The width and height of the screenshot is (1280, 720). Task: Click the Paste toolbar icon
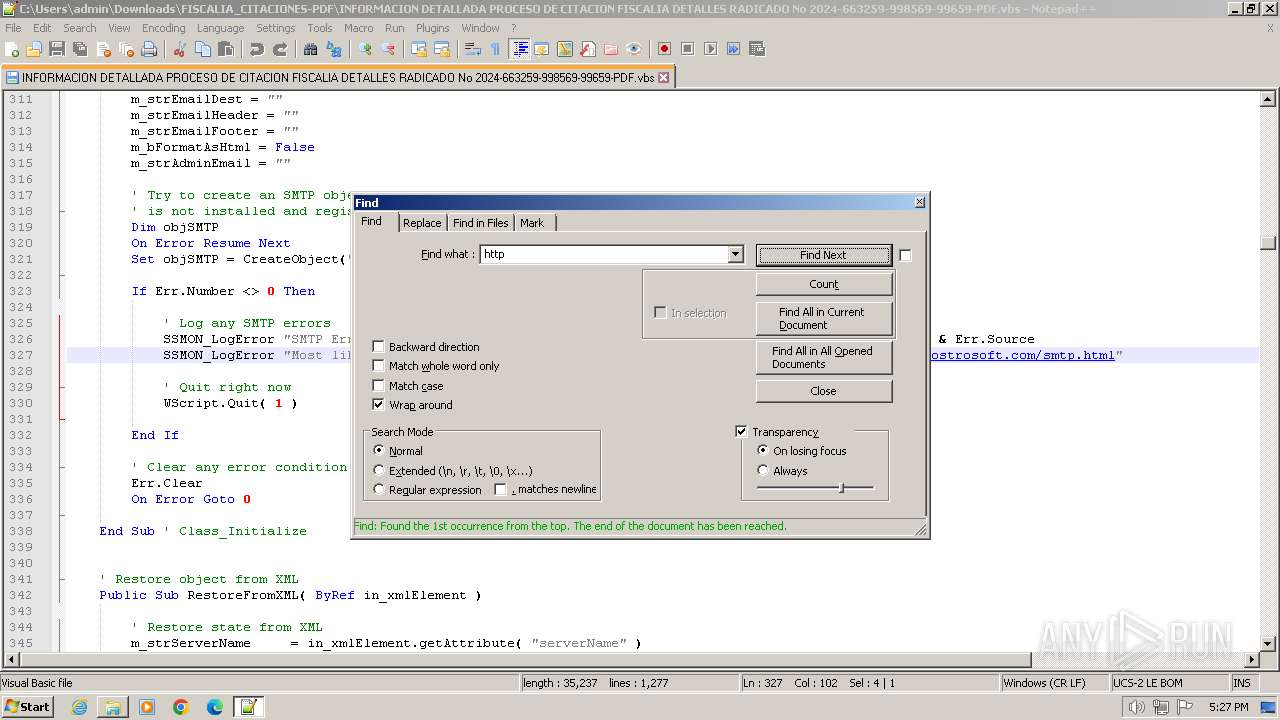click(226, 49)
